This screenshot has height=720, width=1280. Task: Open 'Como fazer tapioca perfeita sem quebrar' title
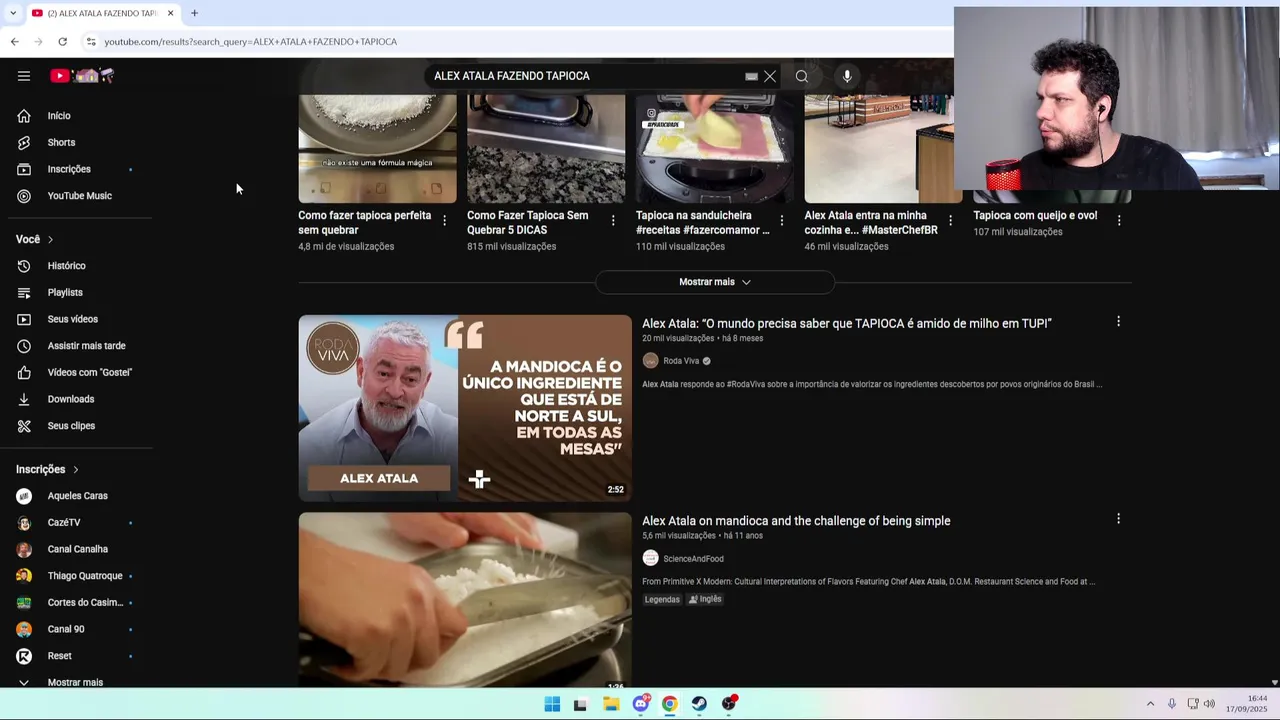coord(365,222)
